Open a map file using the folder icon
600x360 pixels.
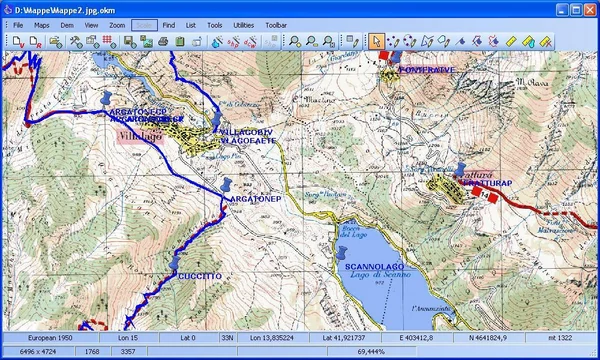[x=56, y=42]
